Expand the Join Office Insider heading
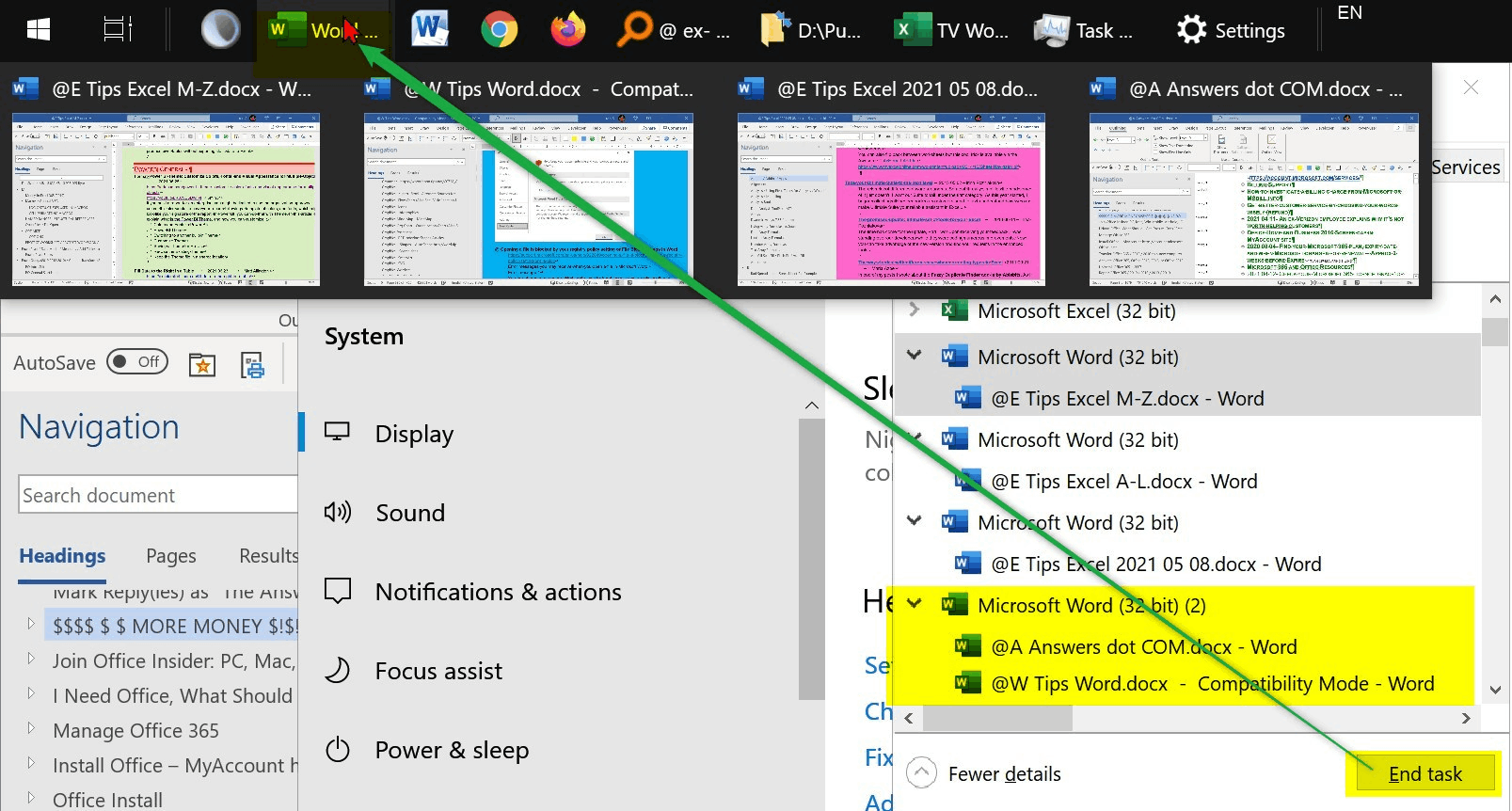 pyautogui.click(x=31, y=659)
